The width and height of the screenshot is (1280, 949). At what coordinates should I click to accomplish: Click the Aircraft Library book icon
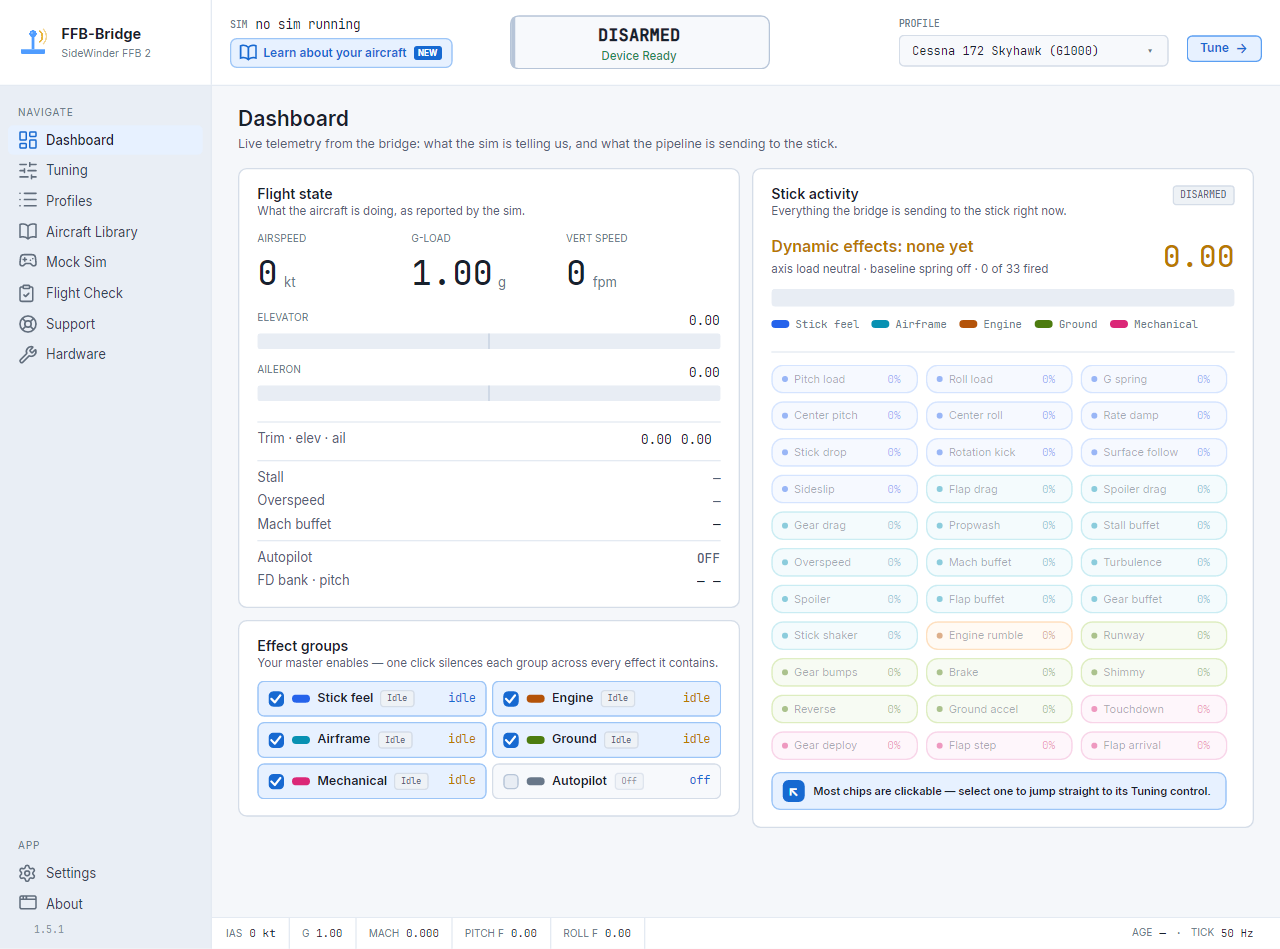tap(28, 231)
